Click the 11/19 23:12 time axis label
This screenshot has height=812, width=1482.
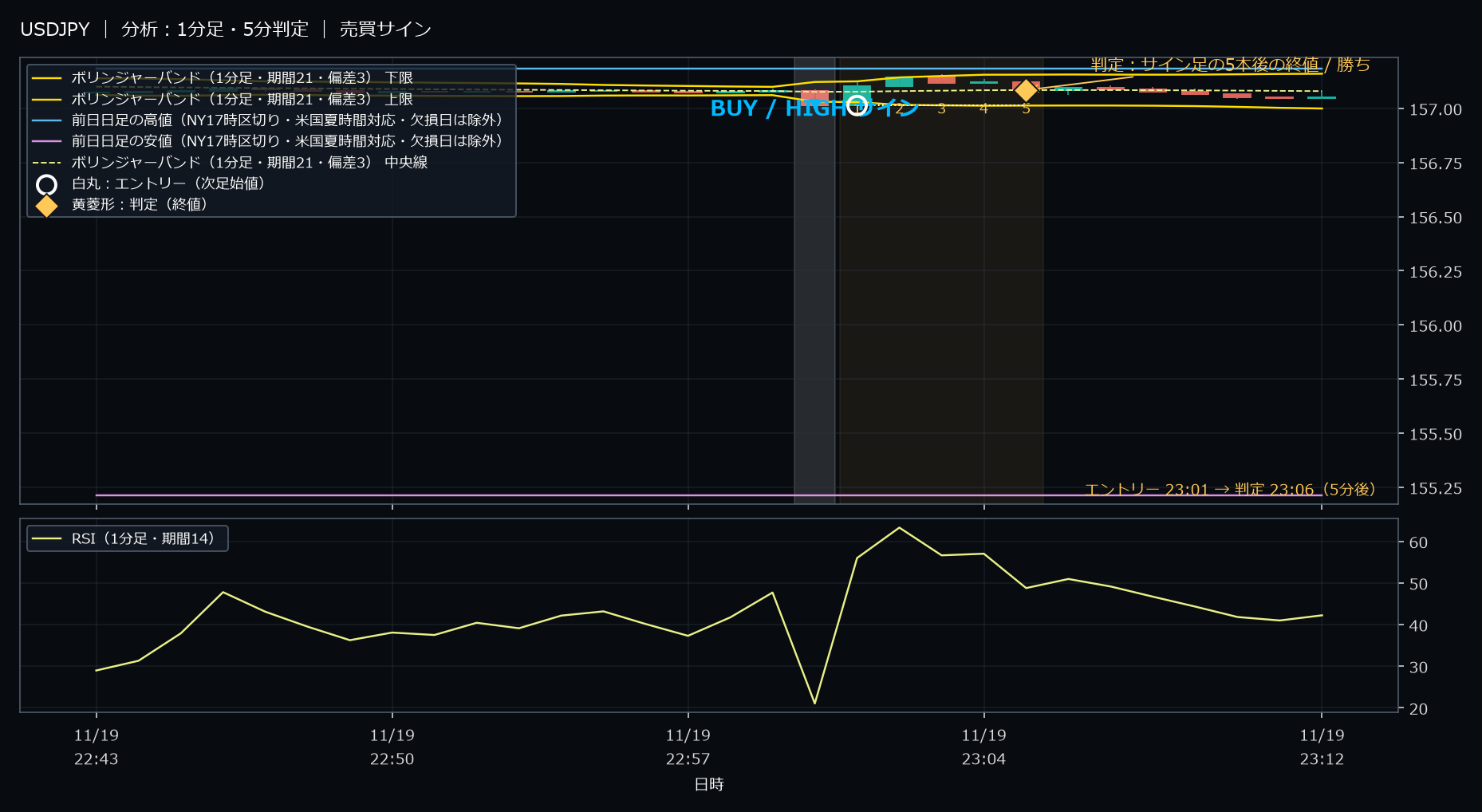coord(1322,747)
